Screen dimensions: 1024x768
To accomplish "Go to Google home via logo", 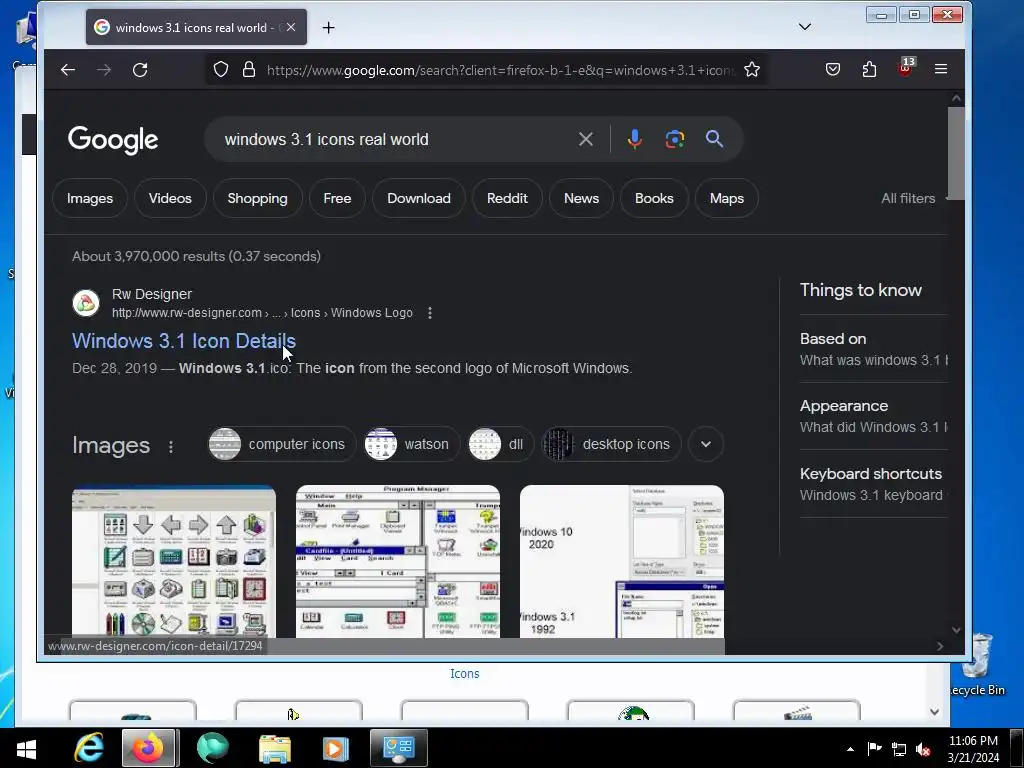I will 113,139.
